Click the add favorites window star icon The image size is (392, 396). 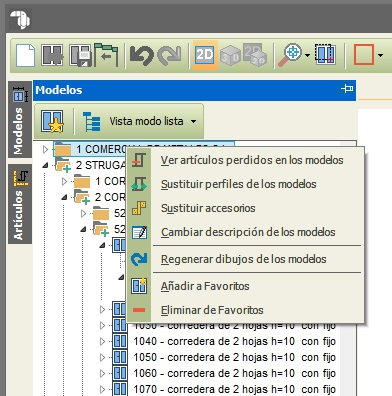click(139, 286)
